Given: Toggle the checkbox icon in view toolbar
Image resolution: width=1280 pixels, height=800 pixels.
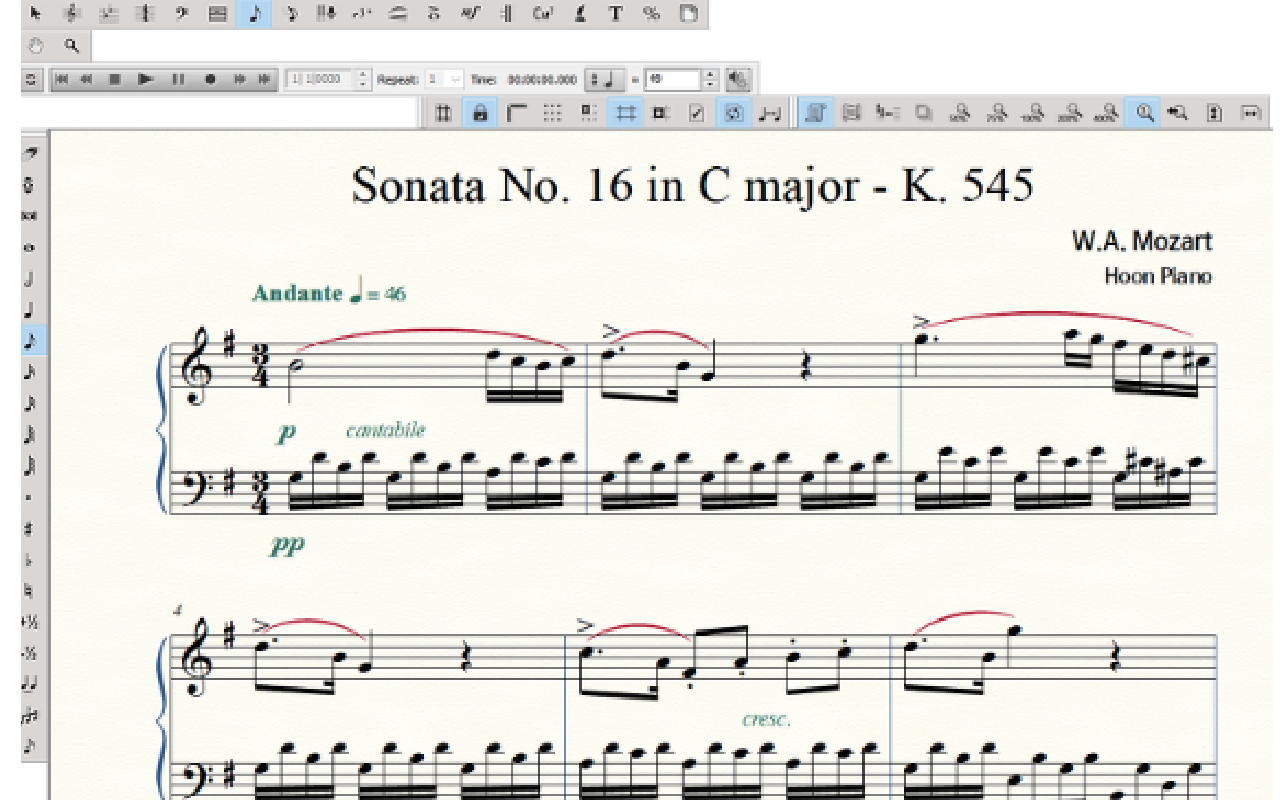Looking at the screenshot, I should point(697,113).
